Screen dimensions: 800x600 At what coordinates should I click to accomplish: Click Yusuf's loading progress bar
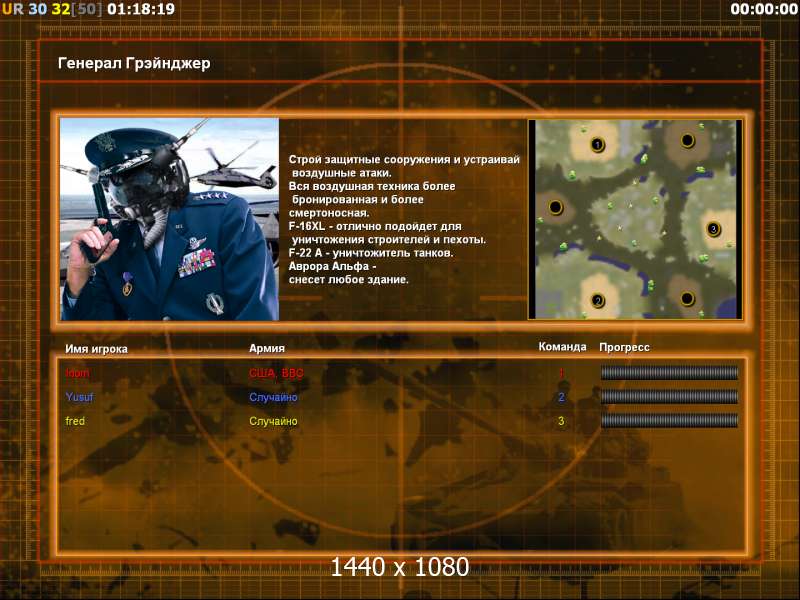click(669, 396)
